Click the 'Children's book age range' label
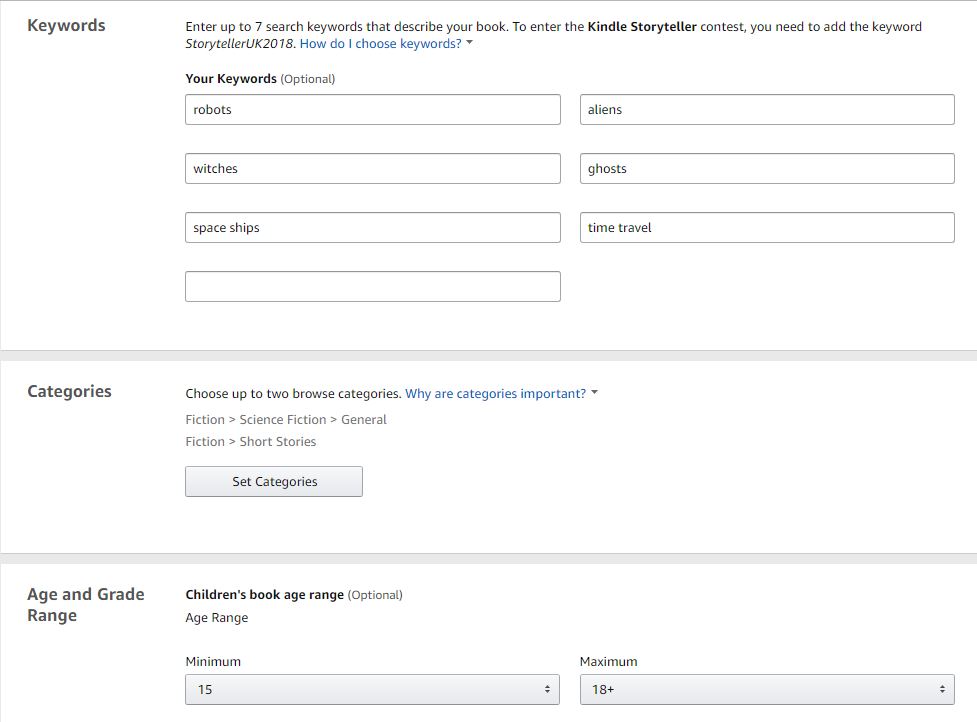 [264, 595]
